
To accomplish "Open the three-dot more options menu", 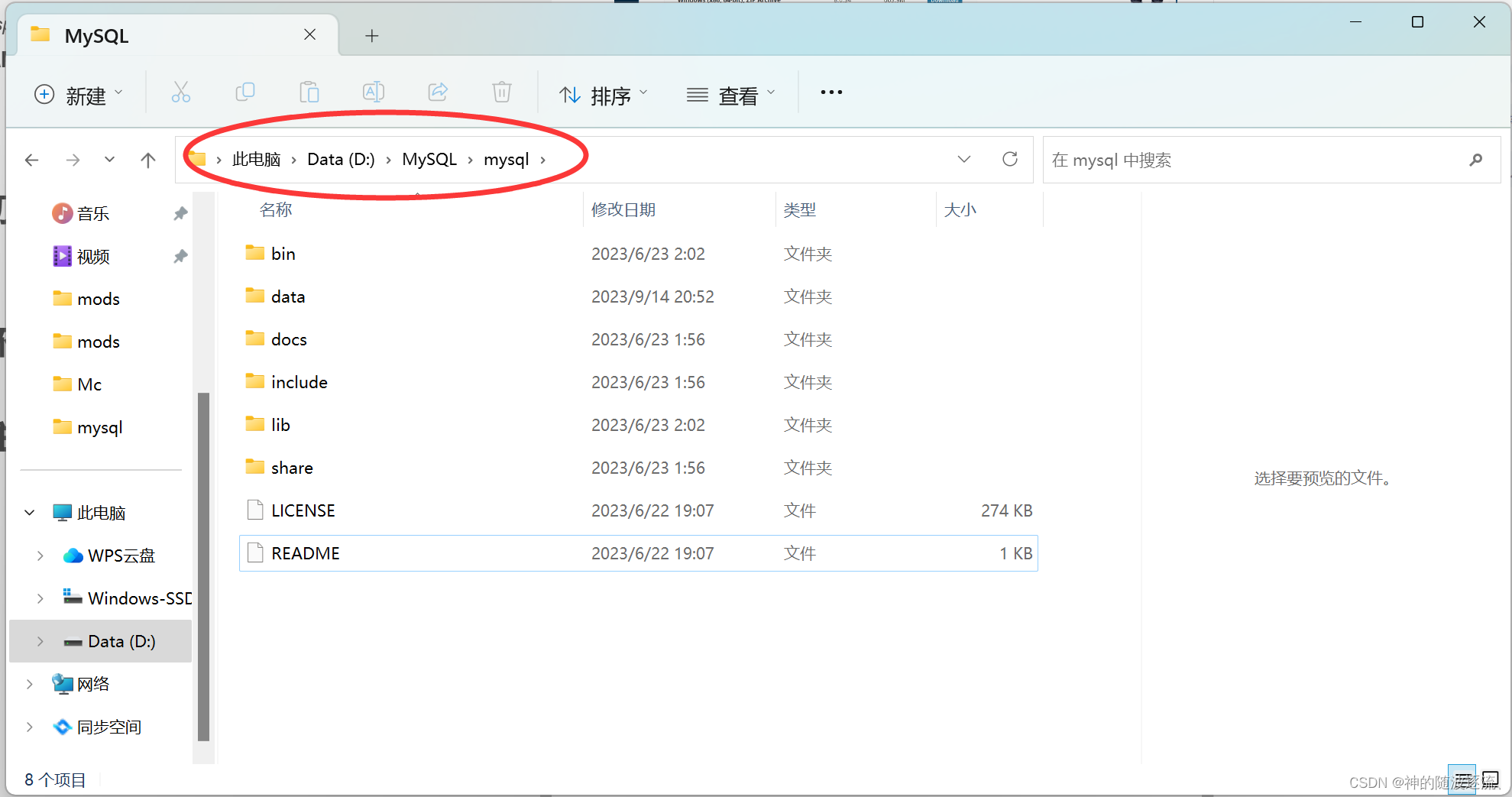I will click(831, 92).
